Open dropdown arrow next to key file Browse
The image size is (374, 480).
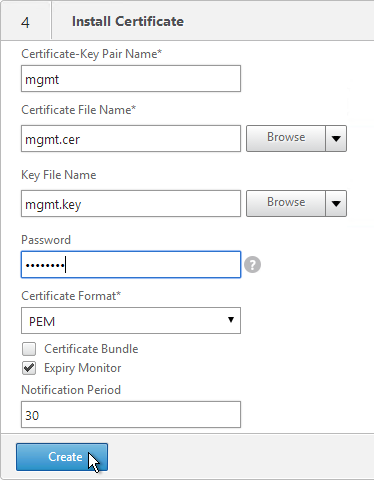(336, 203)
